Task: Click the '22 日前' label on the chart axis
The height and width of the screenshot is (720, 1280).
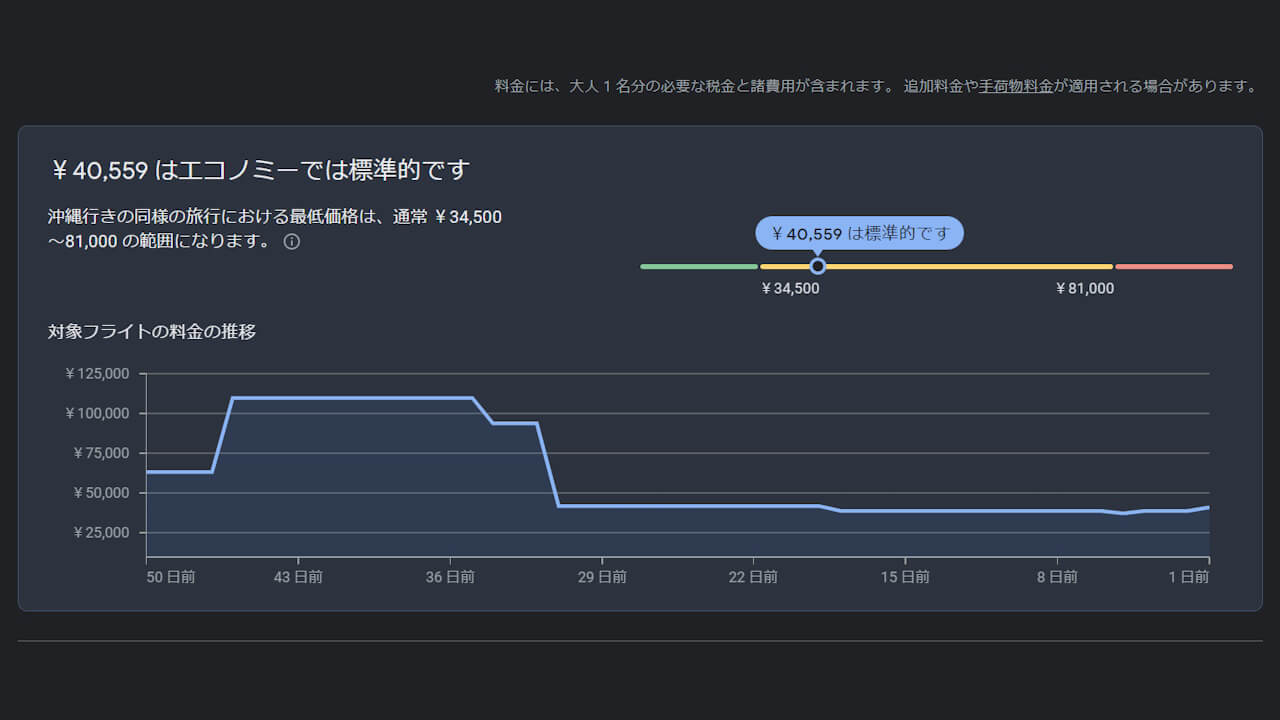Action: click(753, 577)
